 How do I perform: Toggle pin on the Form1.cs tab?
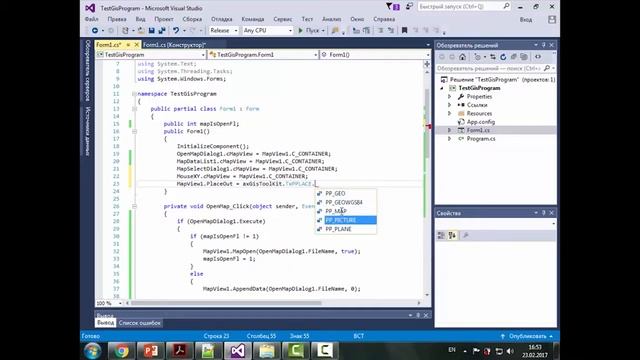[128, 45]
